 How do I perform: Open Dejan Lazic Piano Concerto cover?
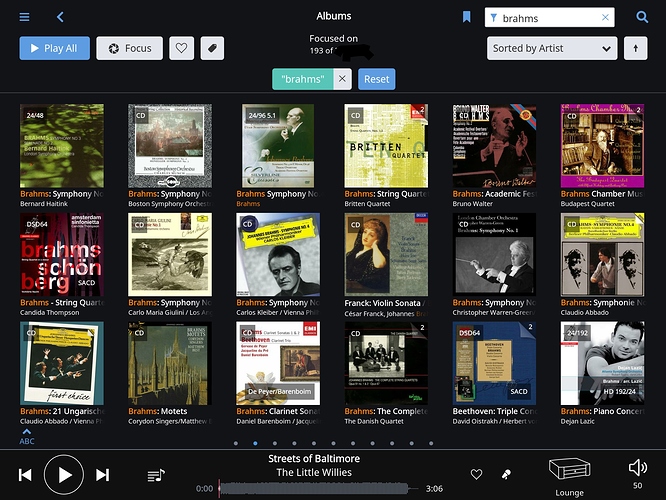602,363
